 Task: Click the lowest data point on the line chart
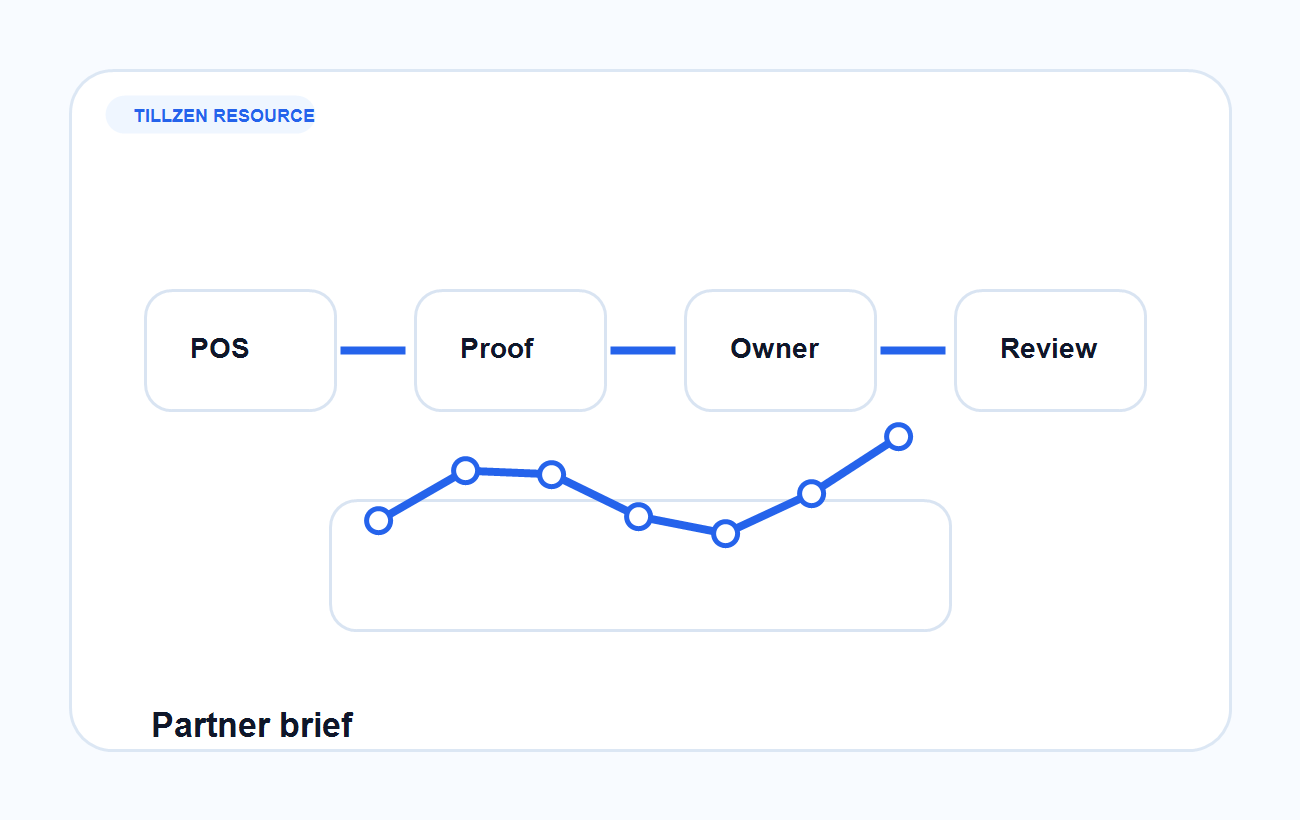(x=725, y=533)
